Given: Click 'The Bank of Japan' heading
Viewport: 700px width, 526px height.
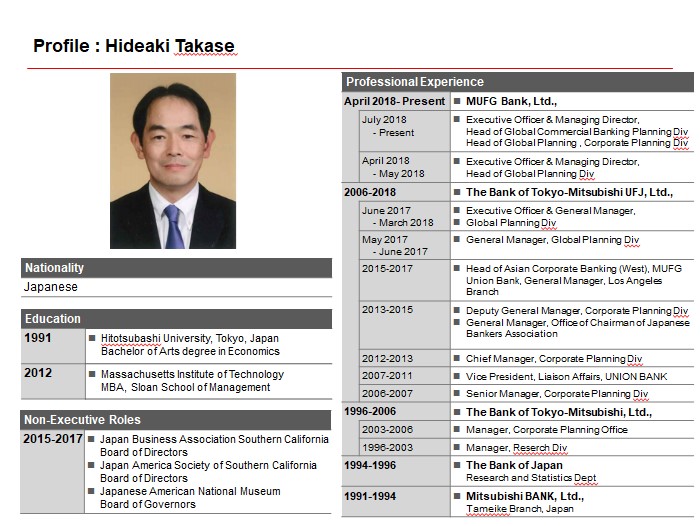Looking at the screenshot, I should coord(514,465).
